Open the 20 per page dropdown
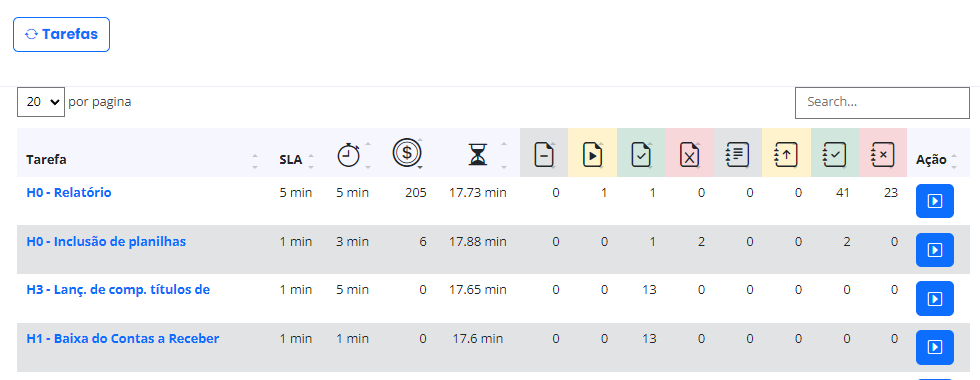This screenshot has height=380, width=980. coord(41,102)
